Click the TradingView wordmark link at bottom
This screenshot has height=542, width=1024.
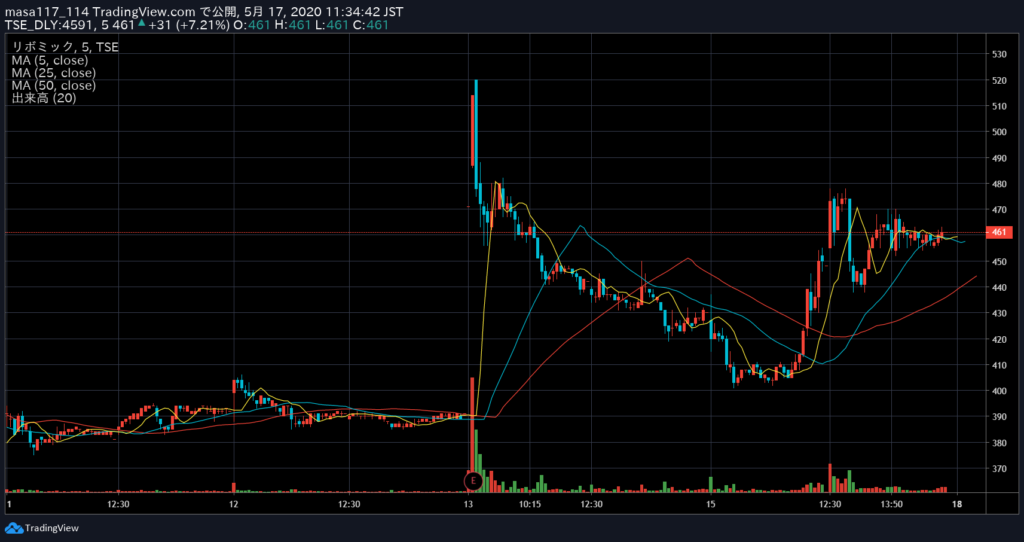click(x=51, y=528)
